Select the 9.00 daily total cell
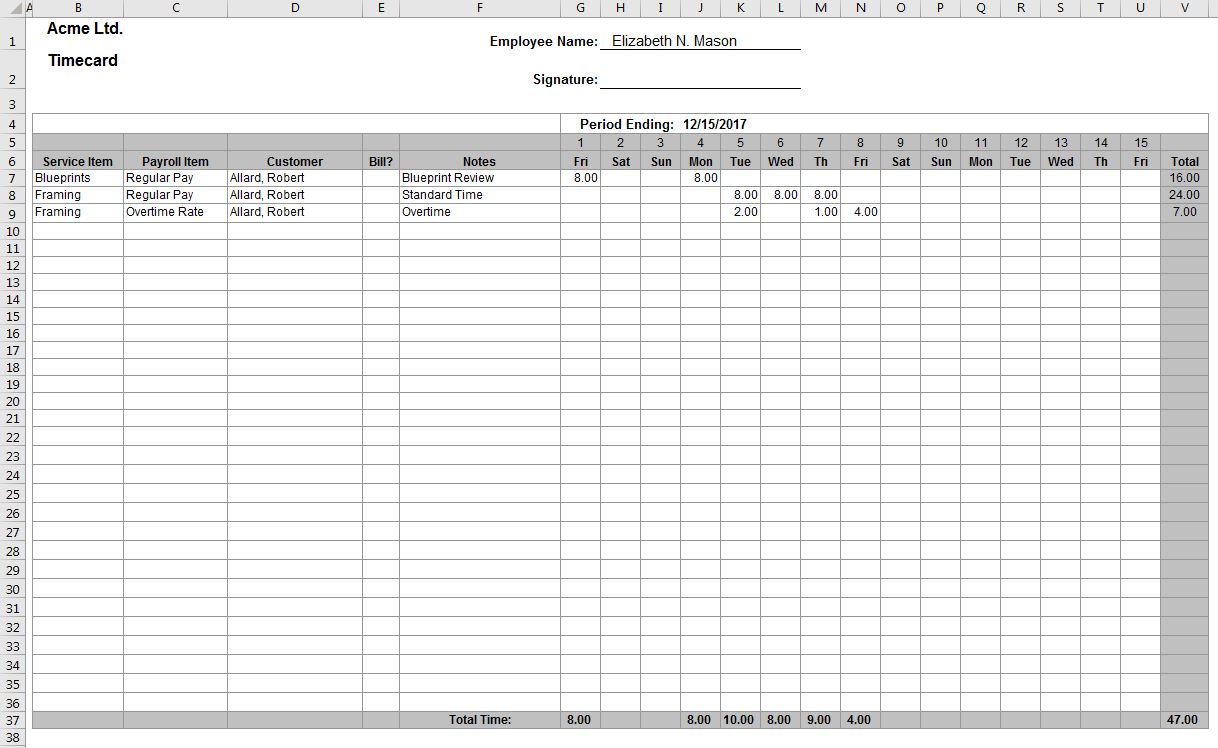The height and width of the screenshot is (748, 1218). tap(820, 720)
